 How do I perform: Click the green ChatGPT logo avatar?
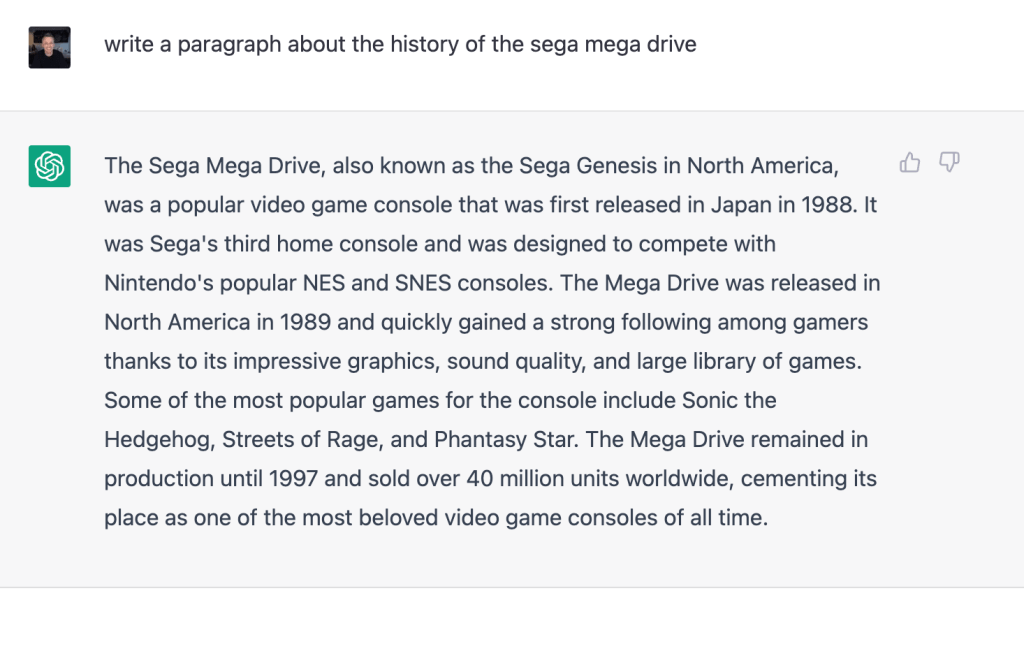(x=49, y=166)
